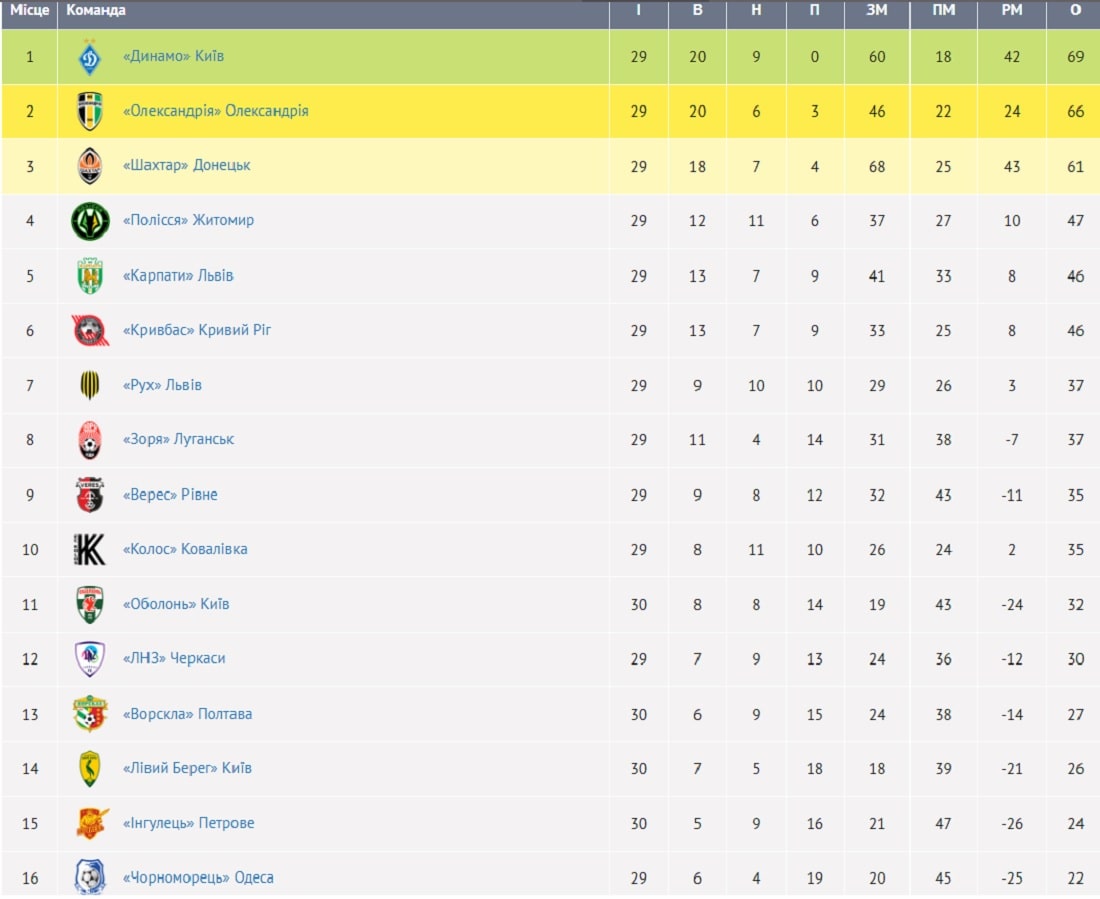Click the Chornomorets Odesa emblem
Image resolution: width=1100 pixels, height=899 pixels.
(x=90, y=877)
